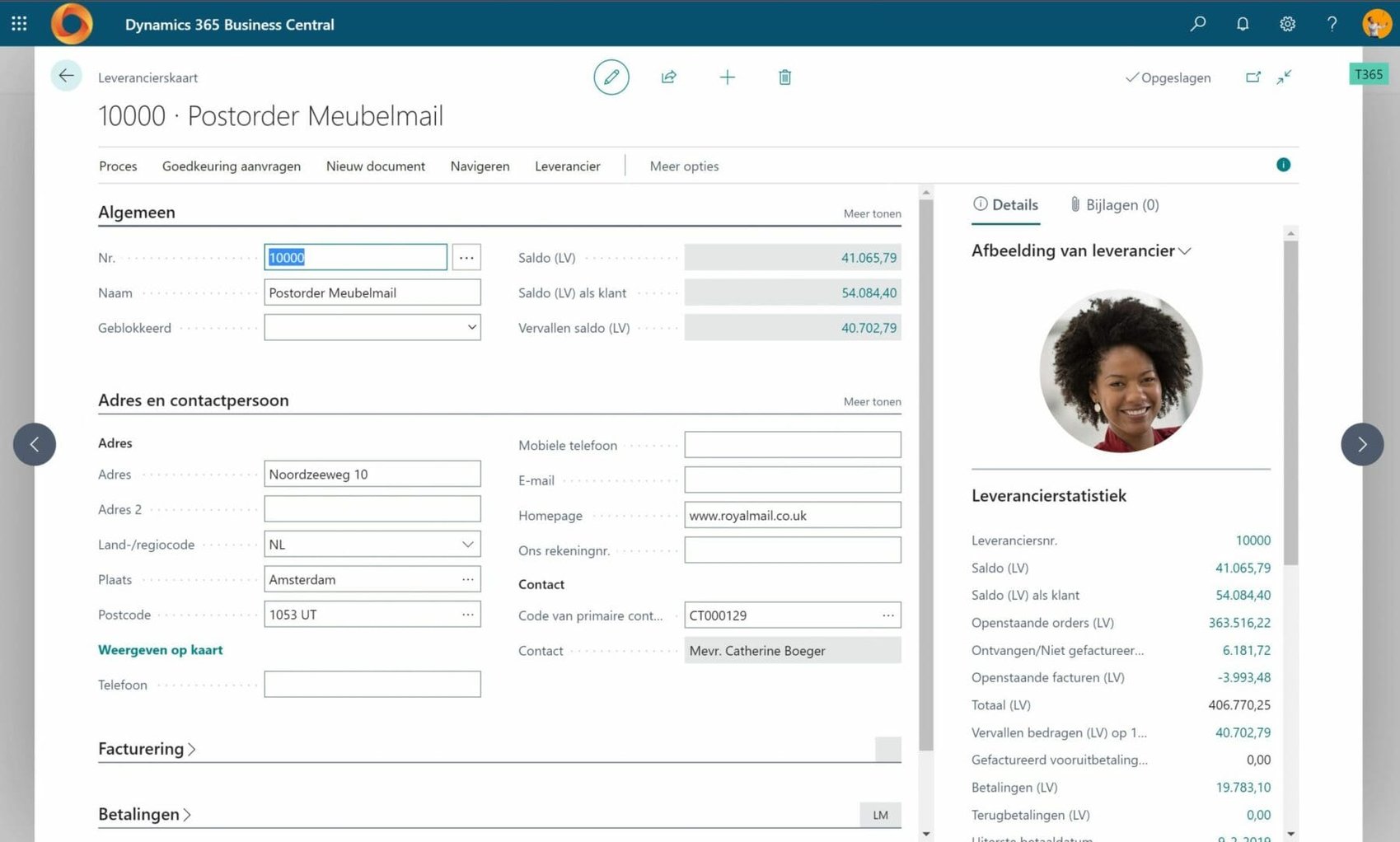Open the user account avatar
1400x842 pixels.
tap(1377, 24)
